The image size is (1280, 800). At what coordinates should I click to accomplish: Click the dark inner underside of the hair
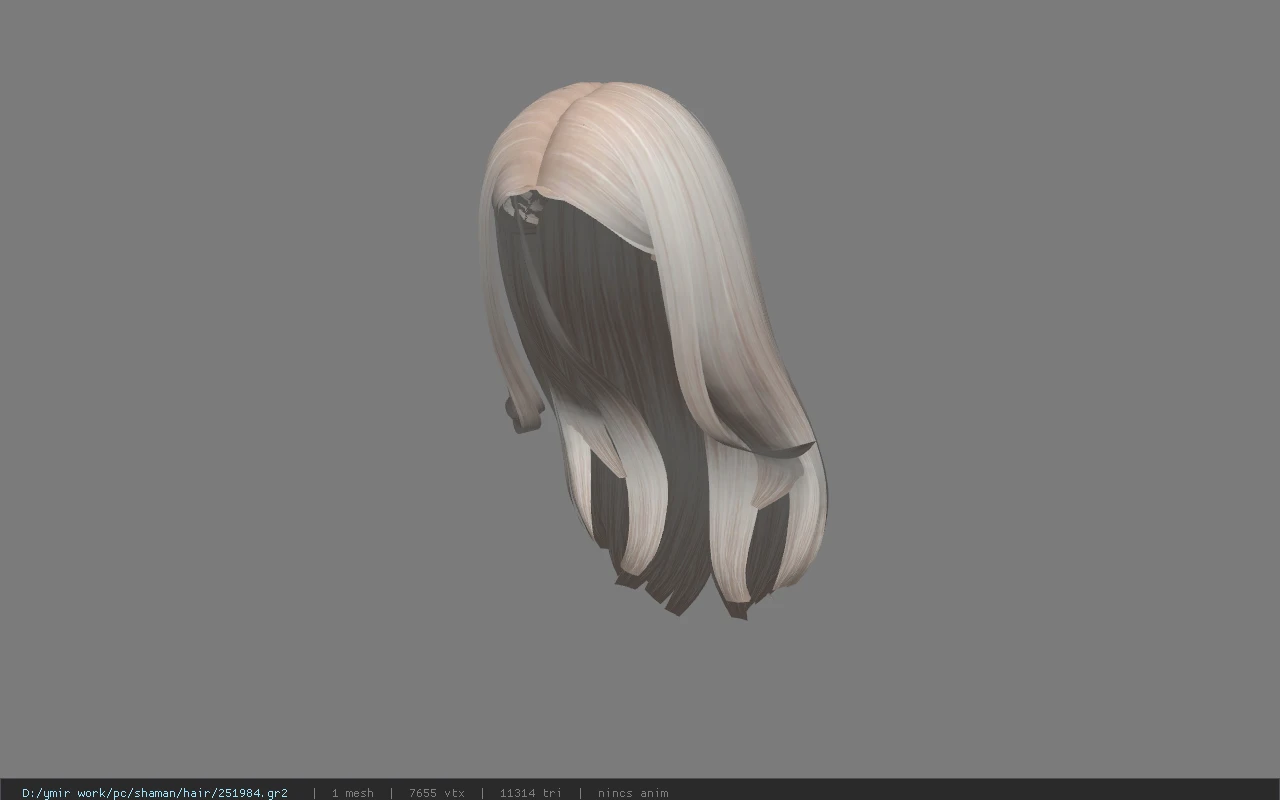[590, 300]
